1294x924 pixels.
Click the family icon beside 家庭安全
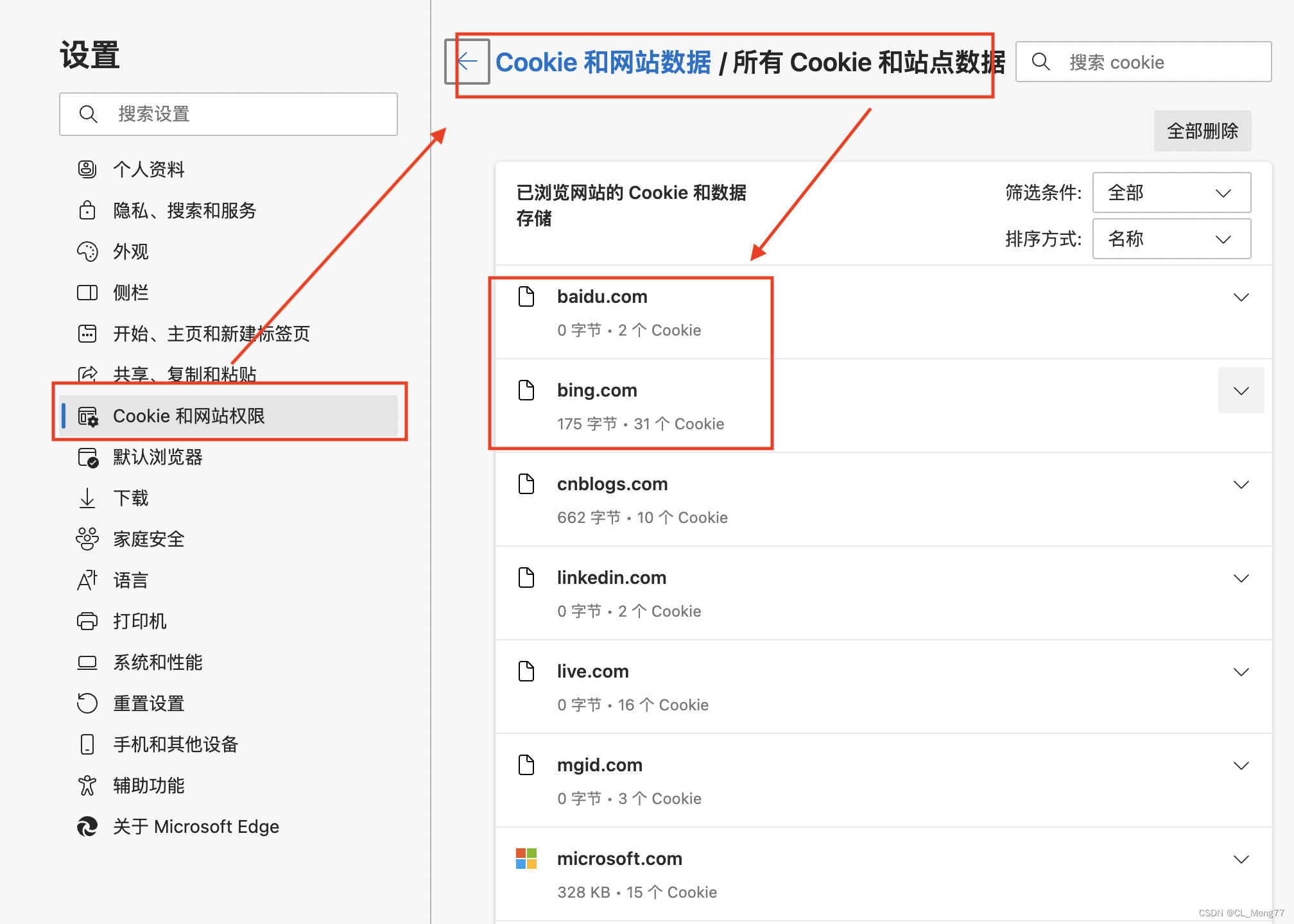click(87, 539)
